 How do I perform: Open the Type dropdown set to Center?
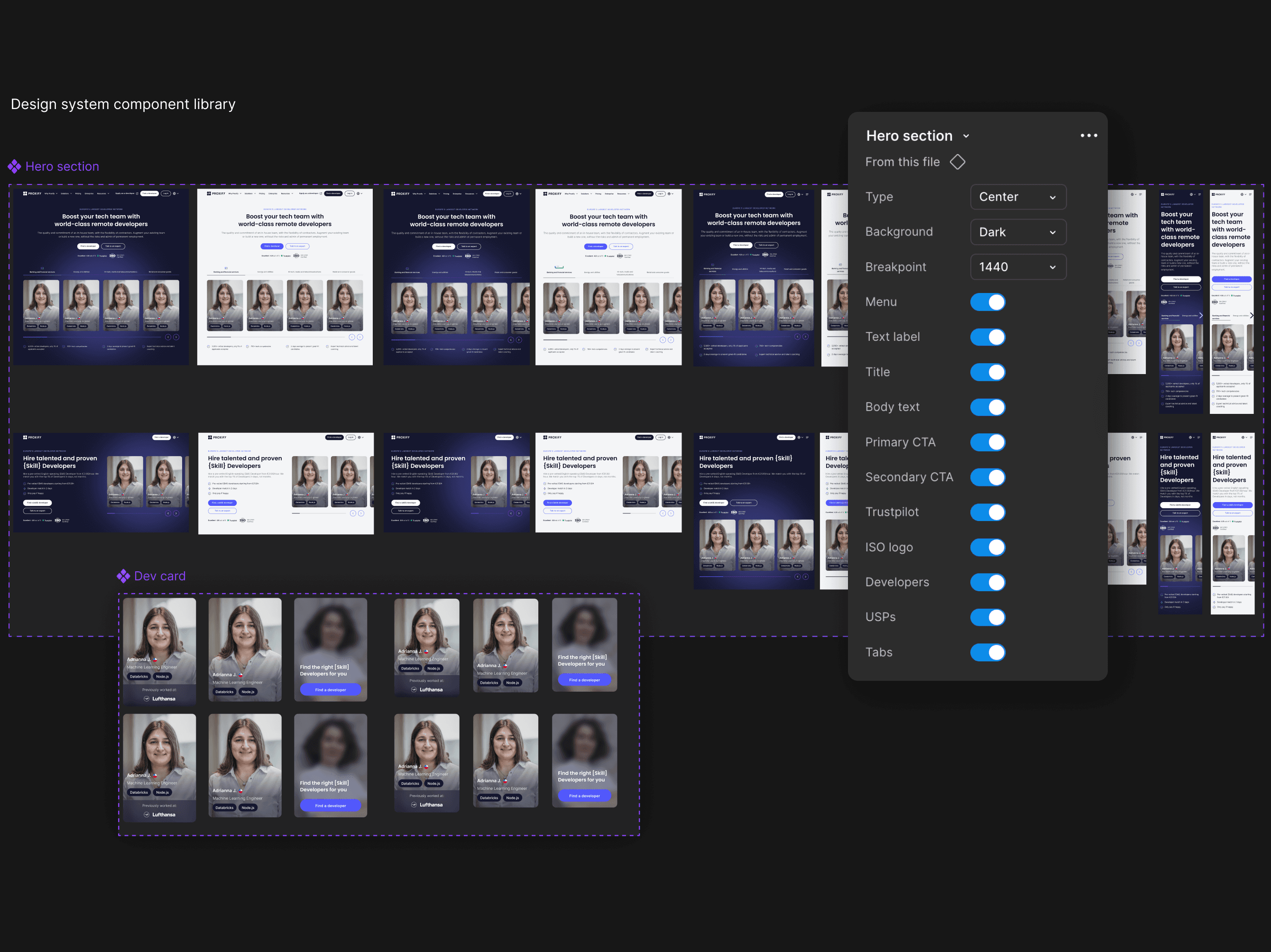point(1018,197)
